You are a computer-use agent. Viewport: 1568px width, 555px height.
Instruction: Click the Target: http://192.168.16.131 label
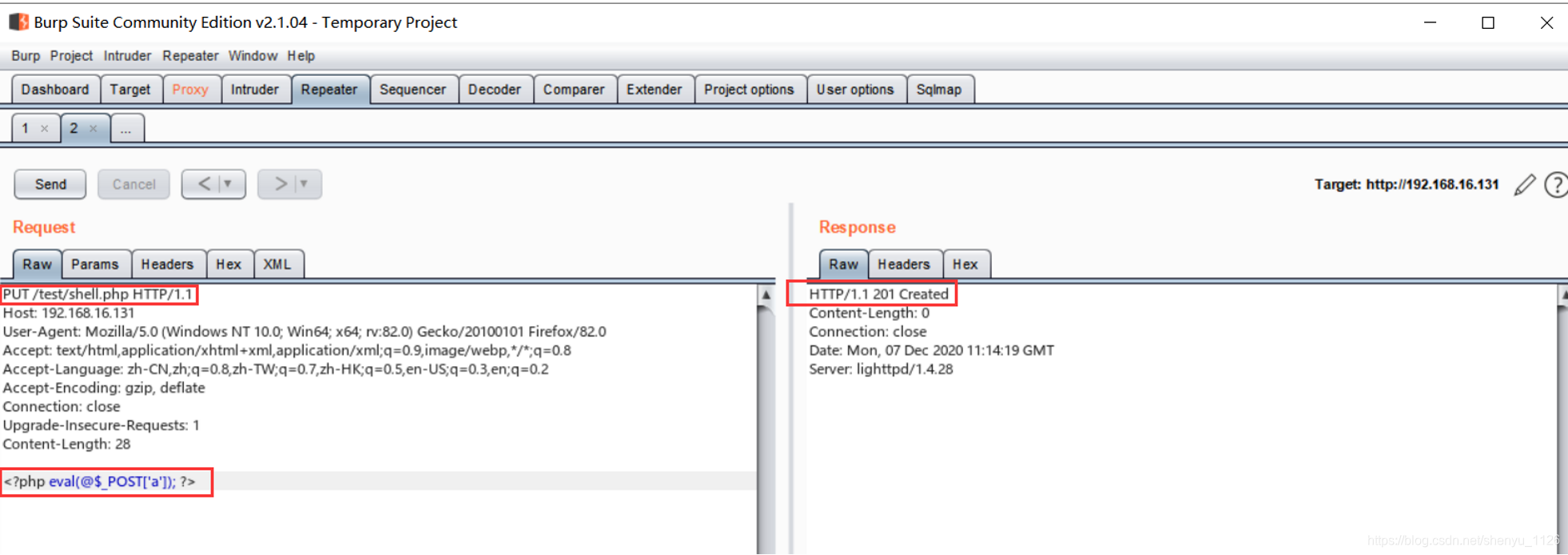point(1407,185)
